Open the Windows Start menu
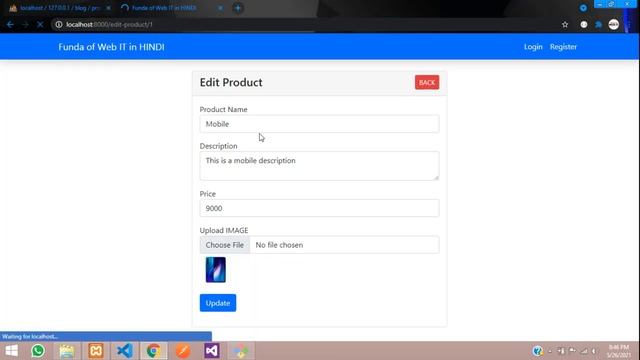 click(x=11, y=351)
